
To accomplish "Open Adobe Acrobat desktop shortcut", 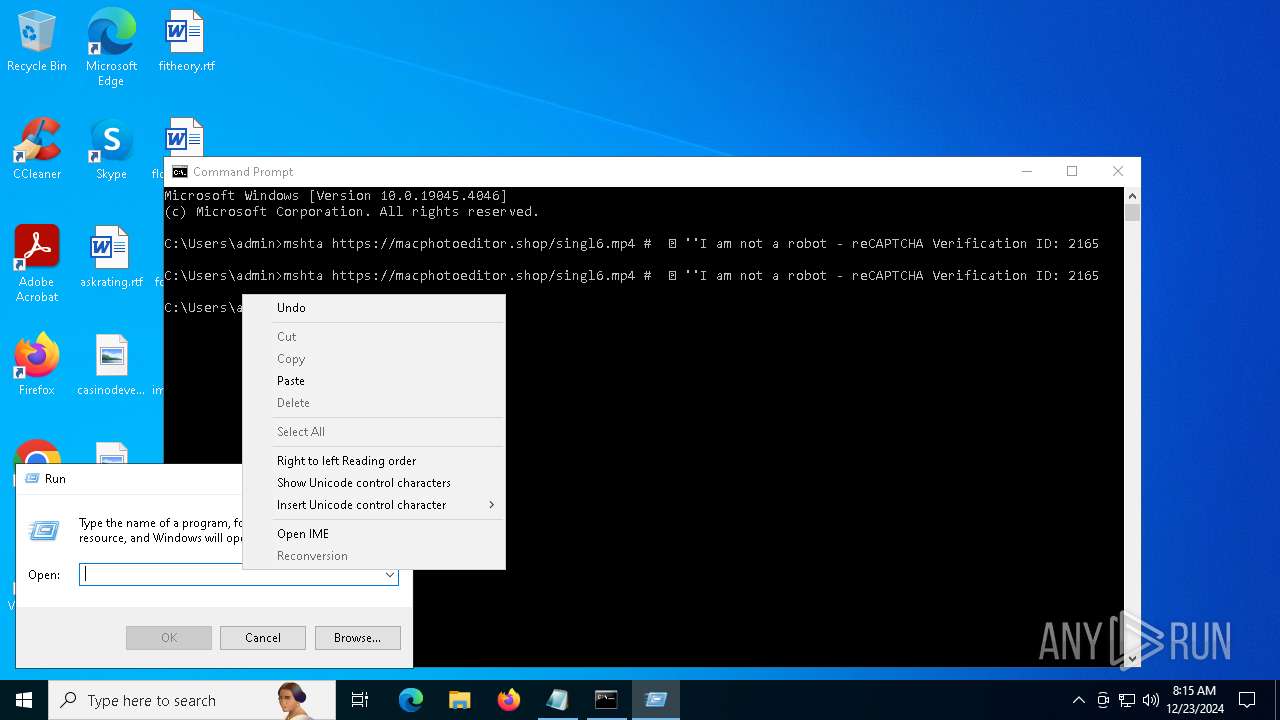I will [37, 264].
